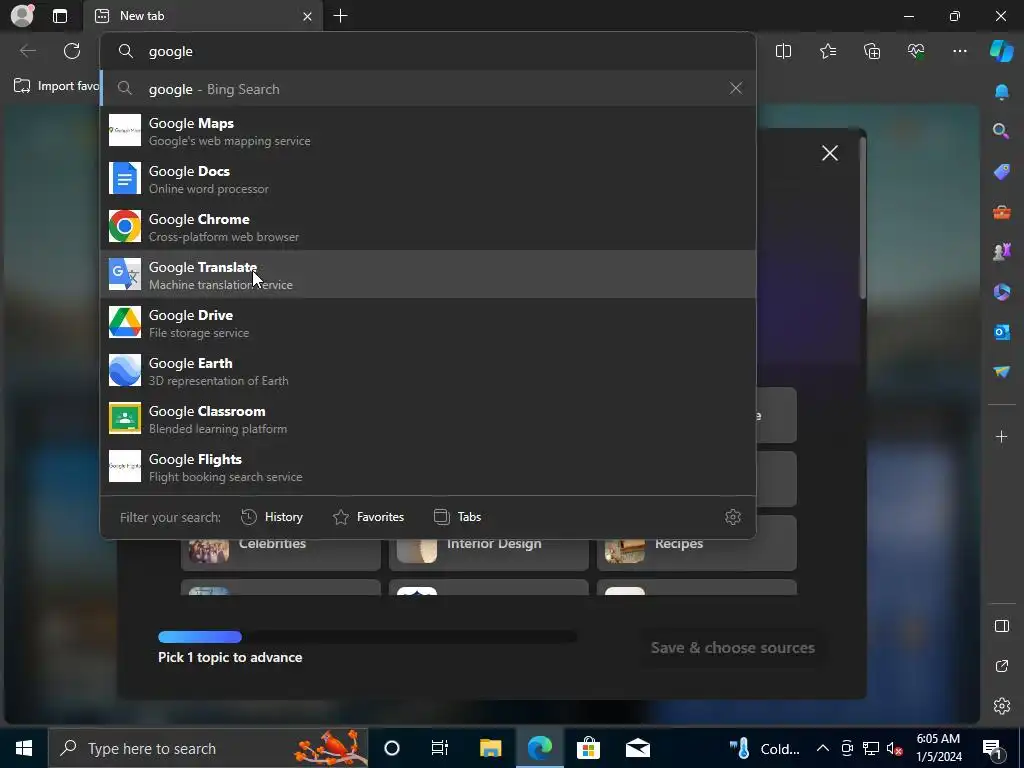Image resolution: width=1024 pixels, height=768 pixels.
Task: Filter search by Favorites
Action: click(368, 517)
